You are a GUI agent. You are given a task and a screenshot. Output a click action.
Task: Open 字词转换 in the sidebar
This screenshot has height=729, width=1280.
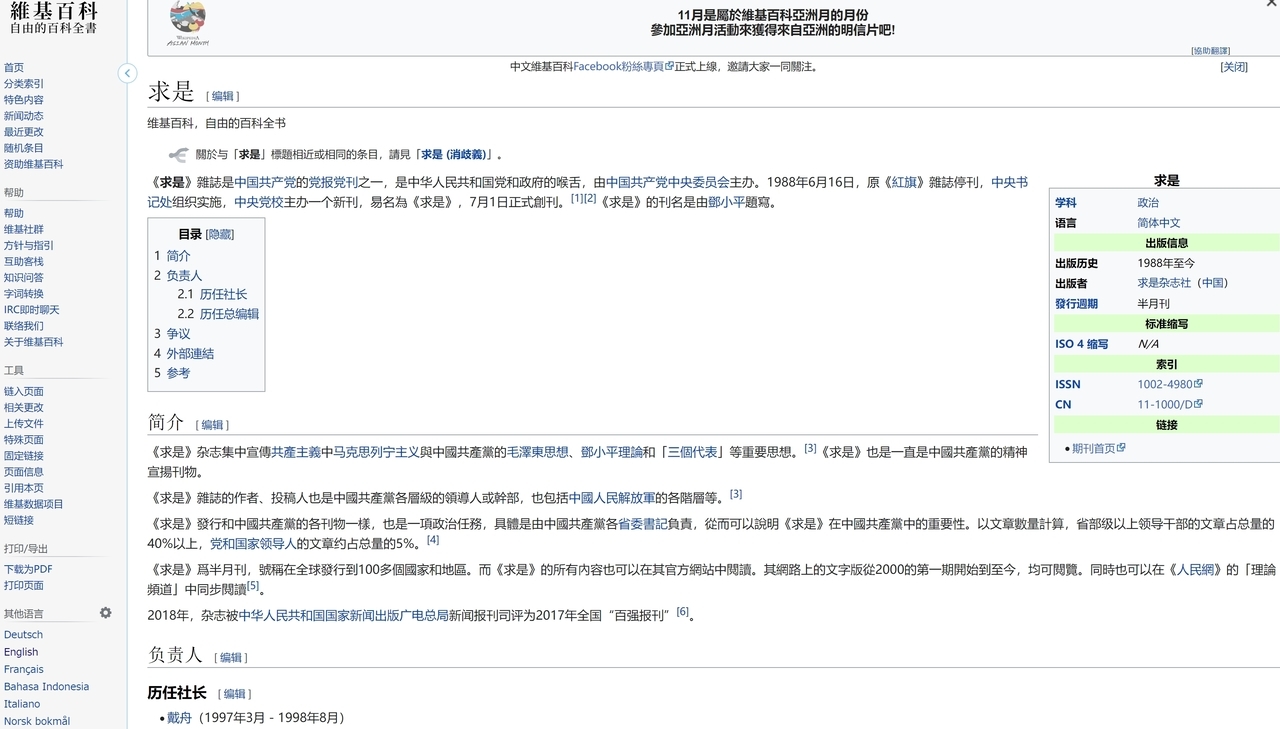(24, 294)
